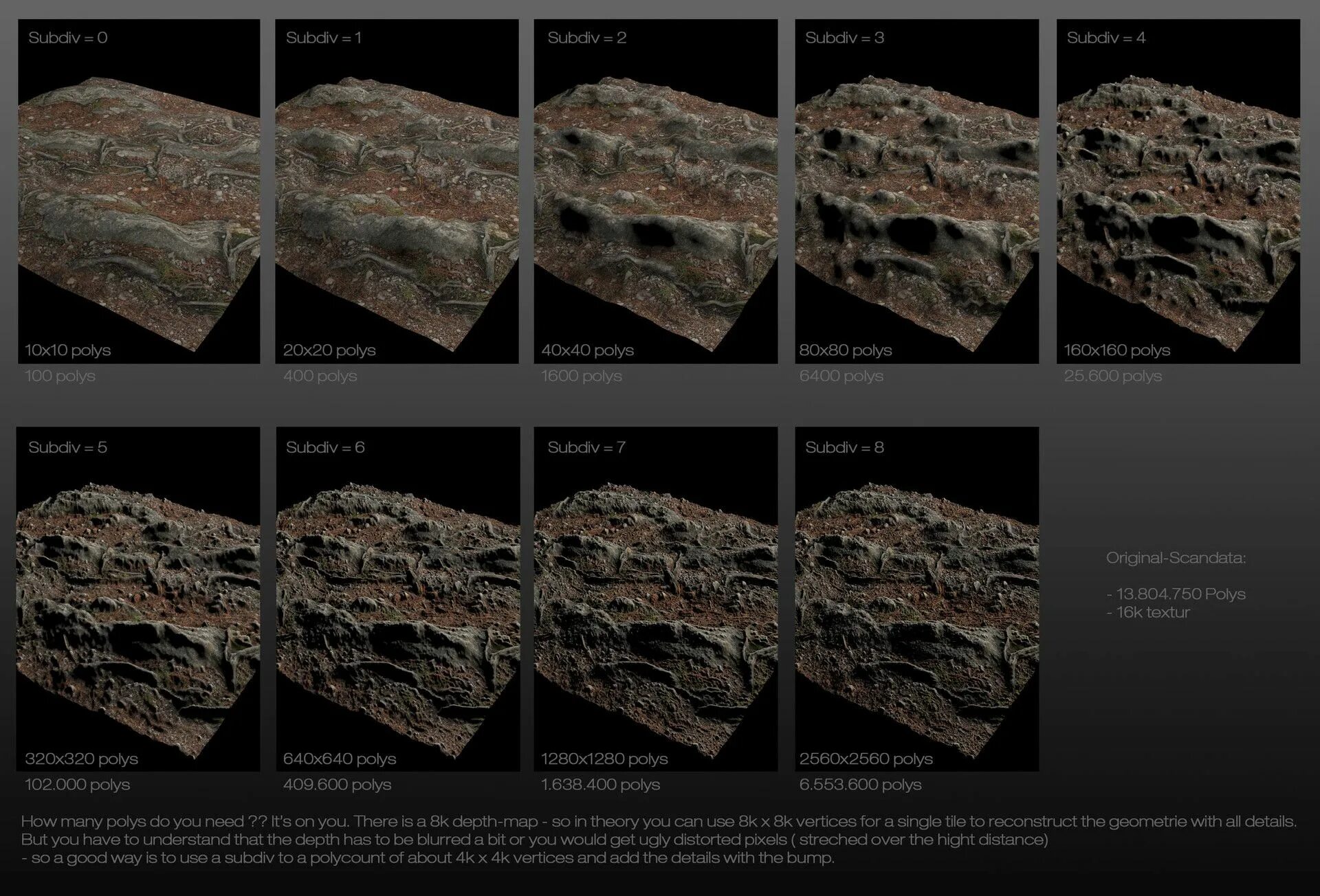
Task: Click the '400 polys' total count
Action: (320, 377)
